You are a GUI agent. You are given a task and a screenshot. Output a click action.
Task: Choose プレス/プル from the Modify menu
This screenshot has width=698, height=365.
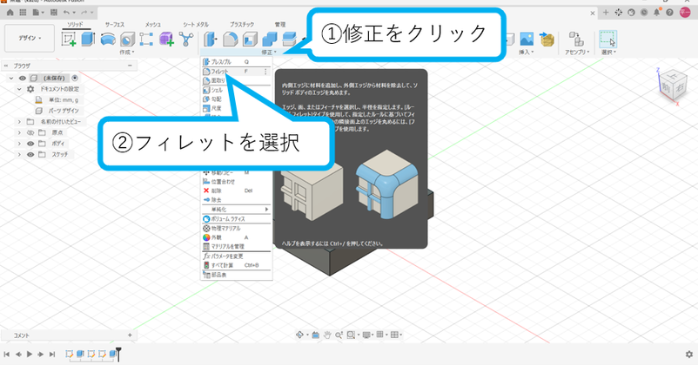[236, 62]
